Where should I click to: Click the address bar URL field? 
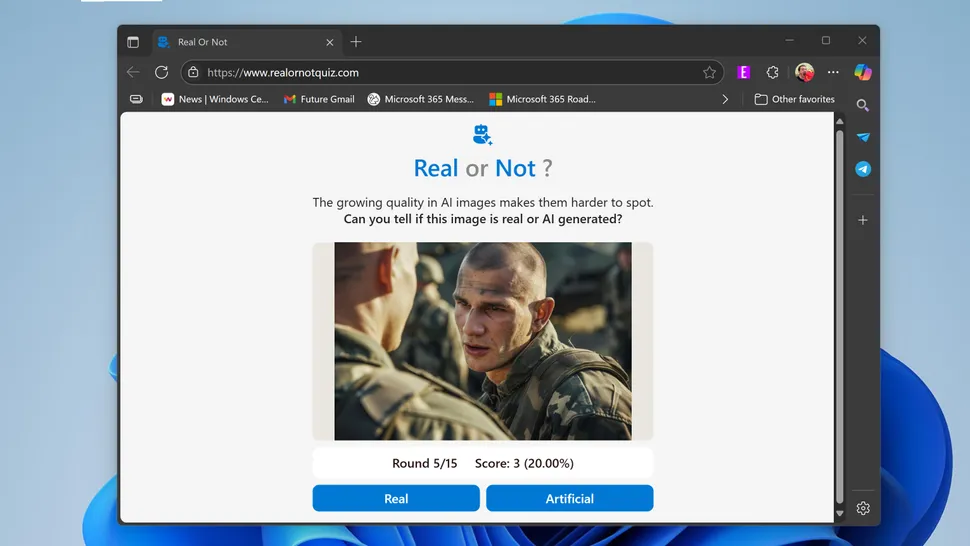point(450,72)
